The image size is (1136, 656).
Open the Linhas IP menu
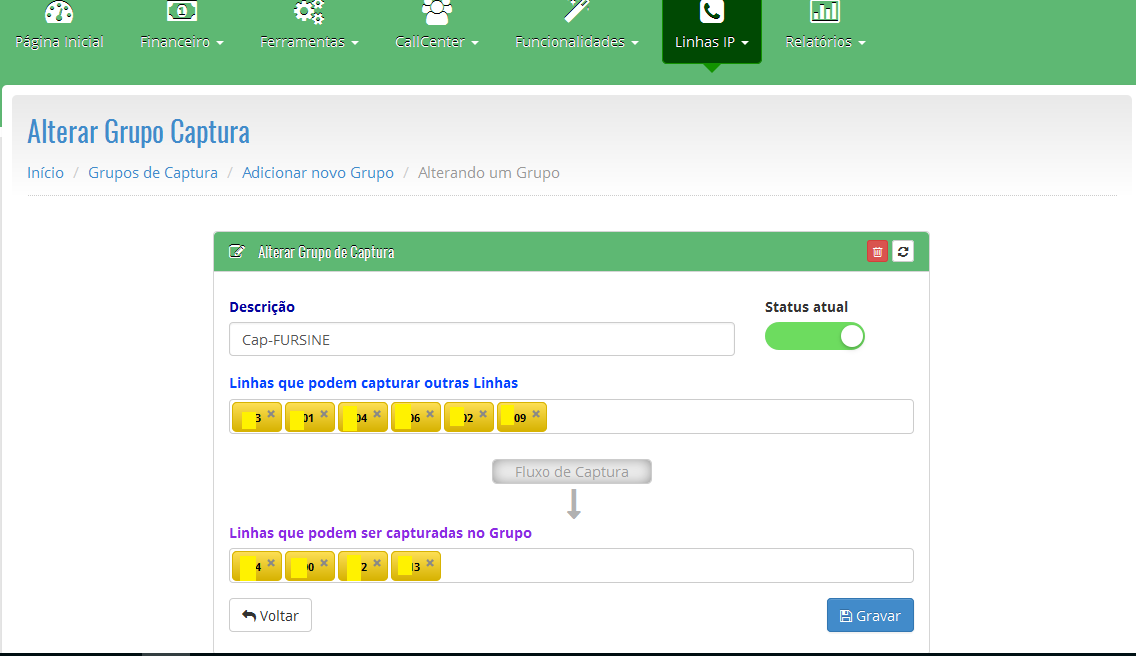point(711,42)
